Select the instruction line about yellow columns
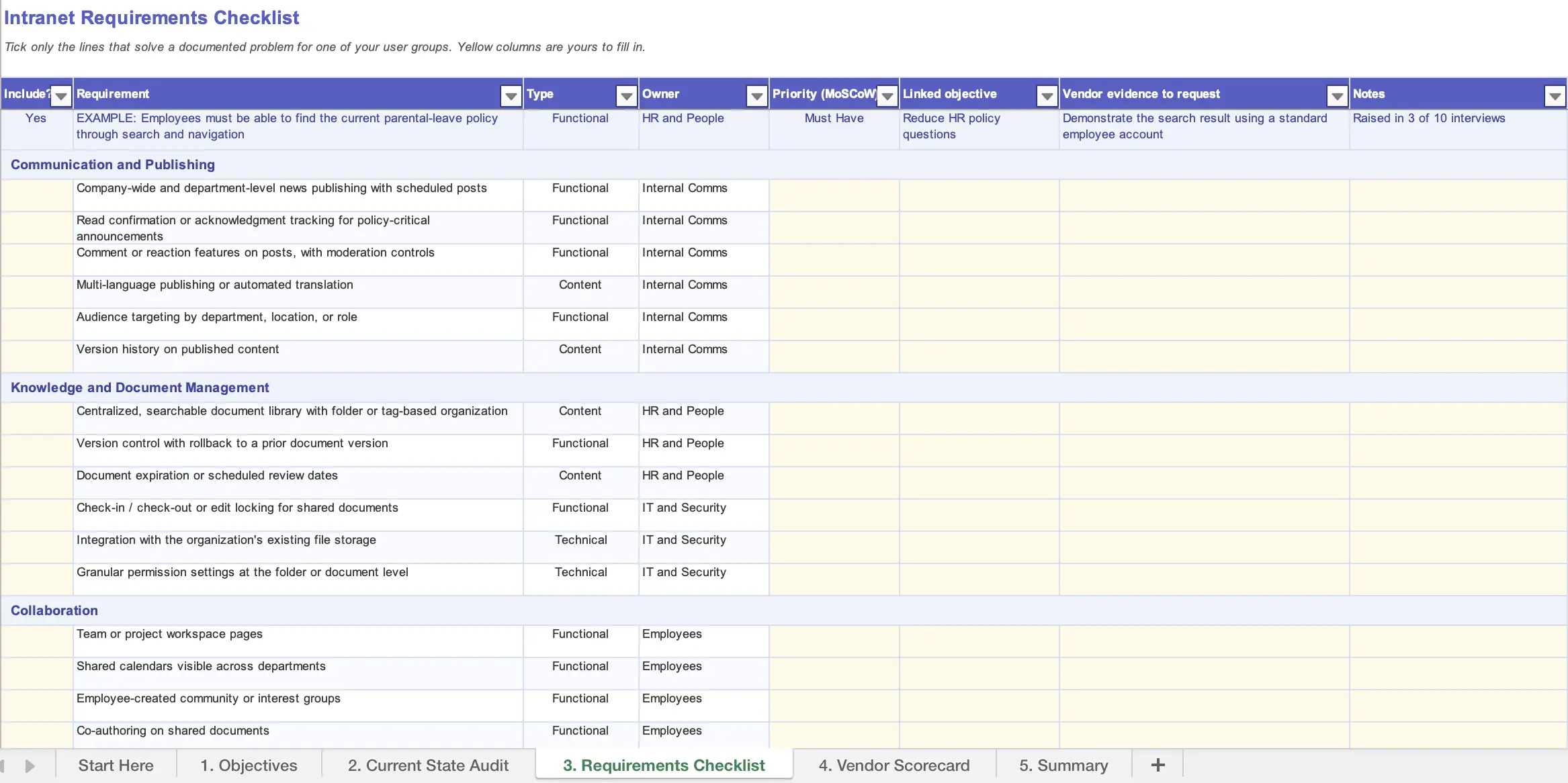 click(x=325, y=47)
